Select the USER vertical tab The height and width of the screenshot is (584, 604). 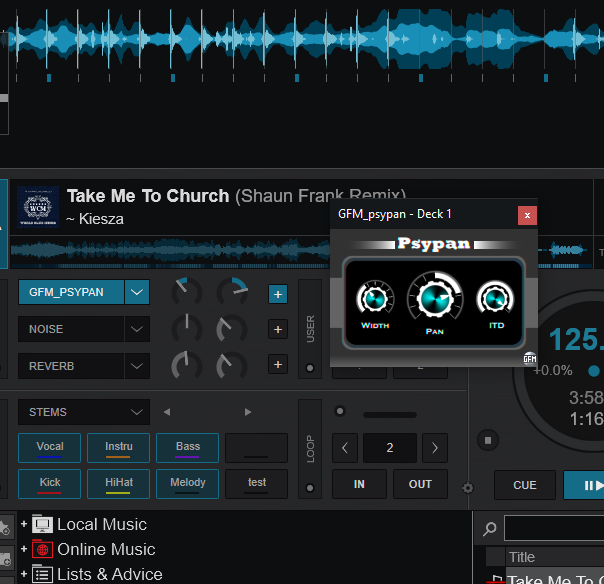coord(310,329)
